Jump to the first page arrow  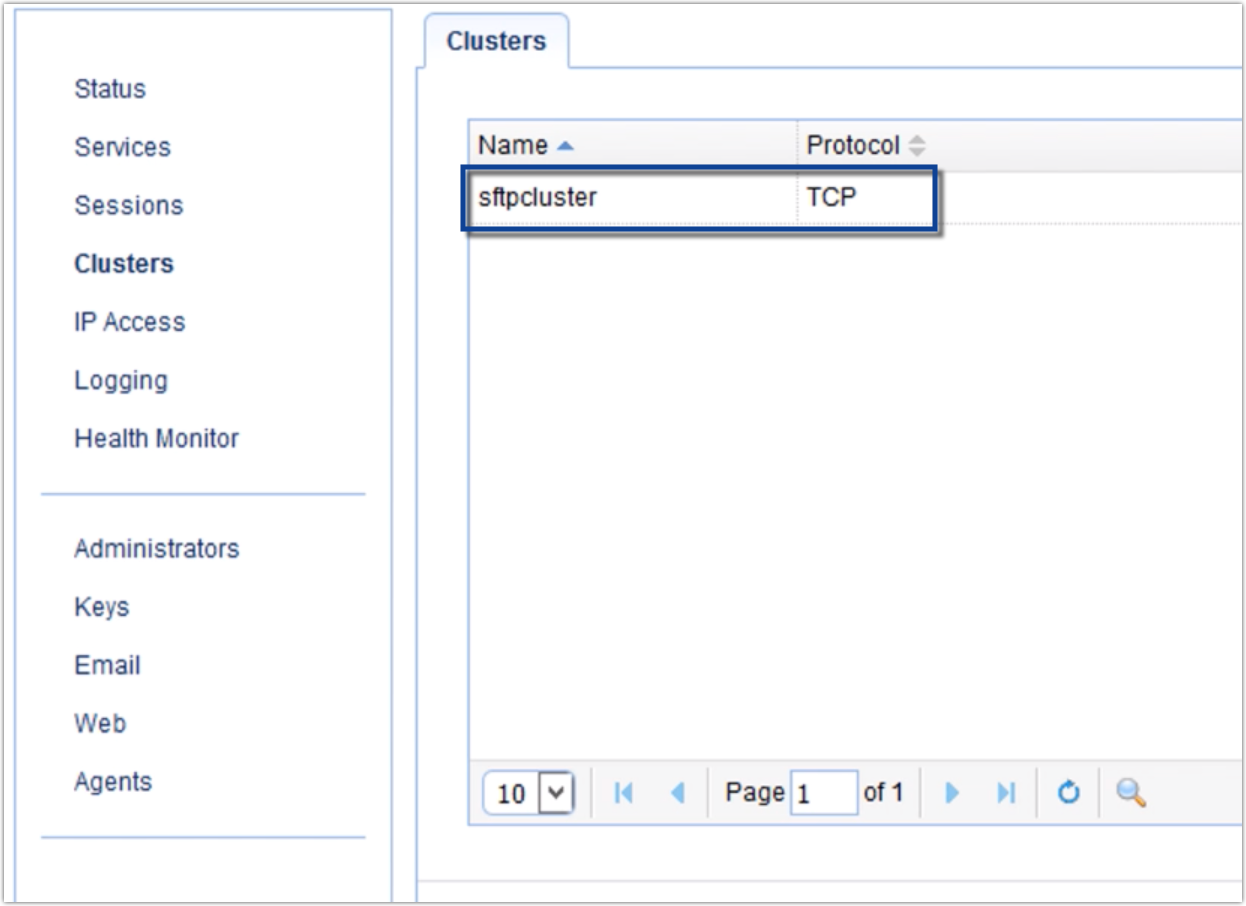click(x=624, y=792)
